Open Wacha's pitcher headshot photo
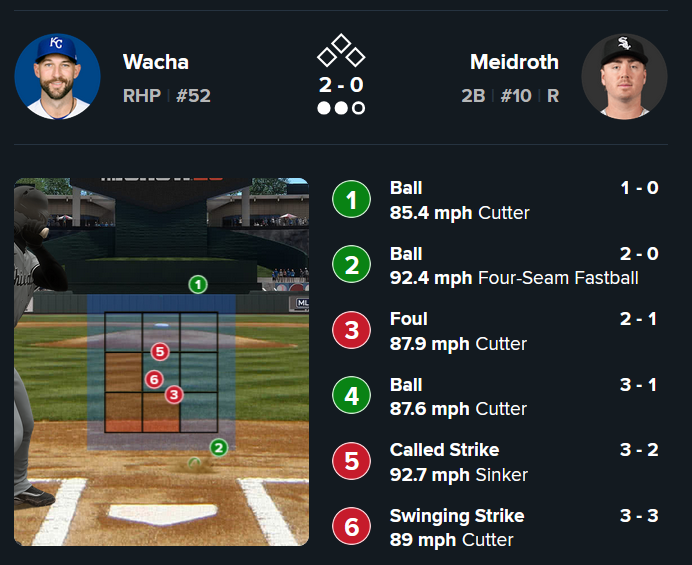This screenshot has height=565, width=692. coord(57,77)
